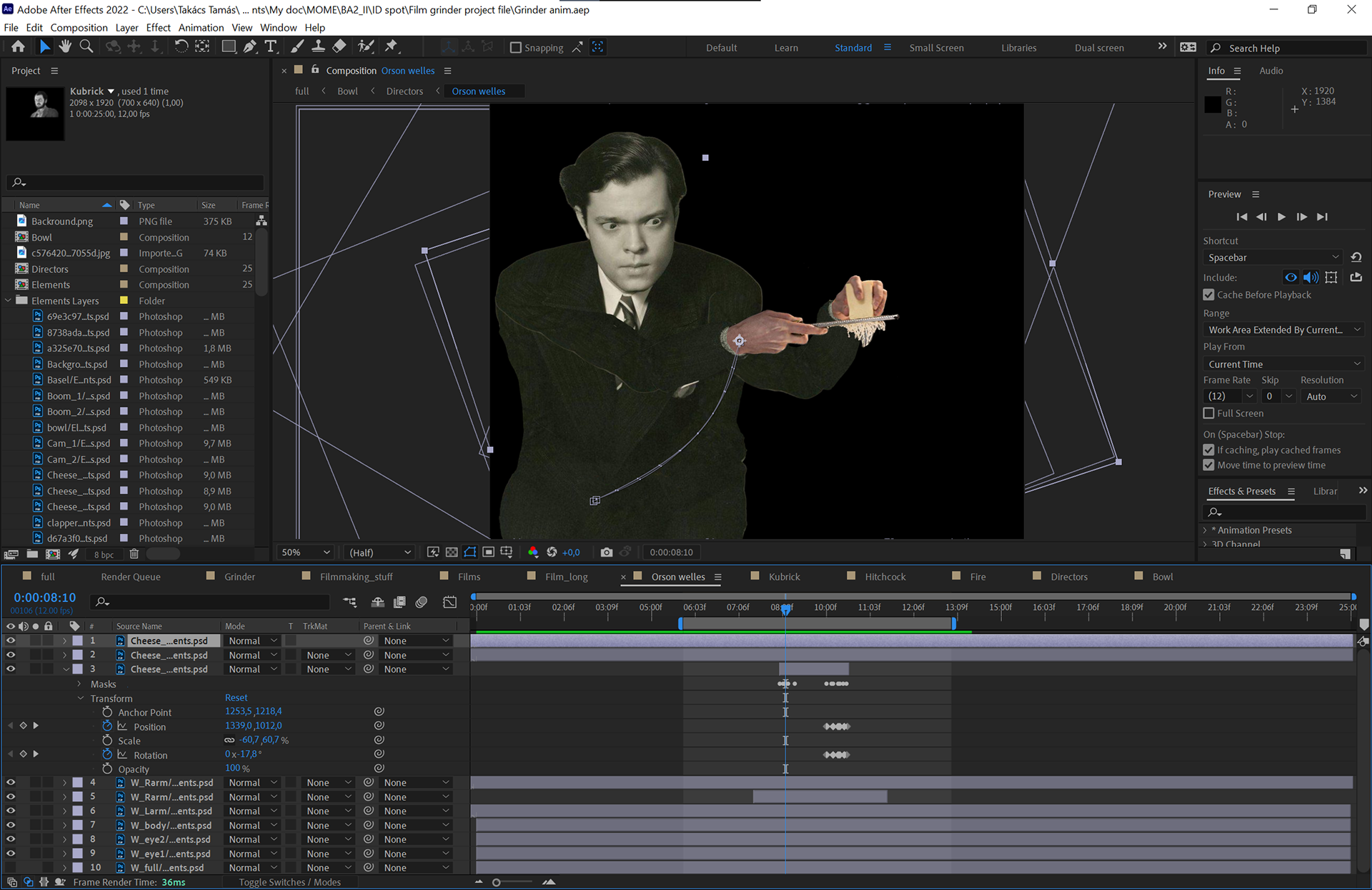The width and height of the screenshot is (1372, 890).
Task: Click the toggle mask path visibility icon
Action: tap(470, 552)
